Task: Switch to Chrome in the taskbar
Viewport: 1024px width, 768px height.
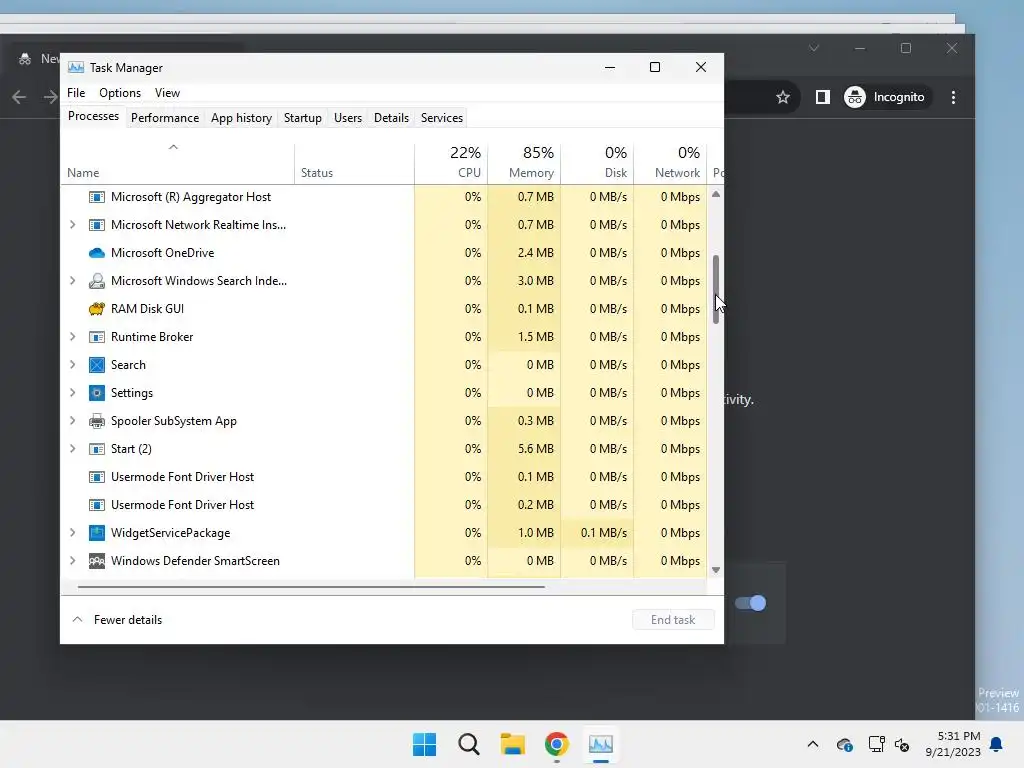Action: tap(556, 744)
